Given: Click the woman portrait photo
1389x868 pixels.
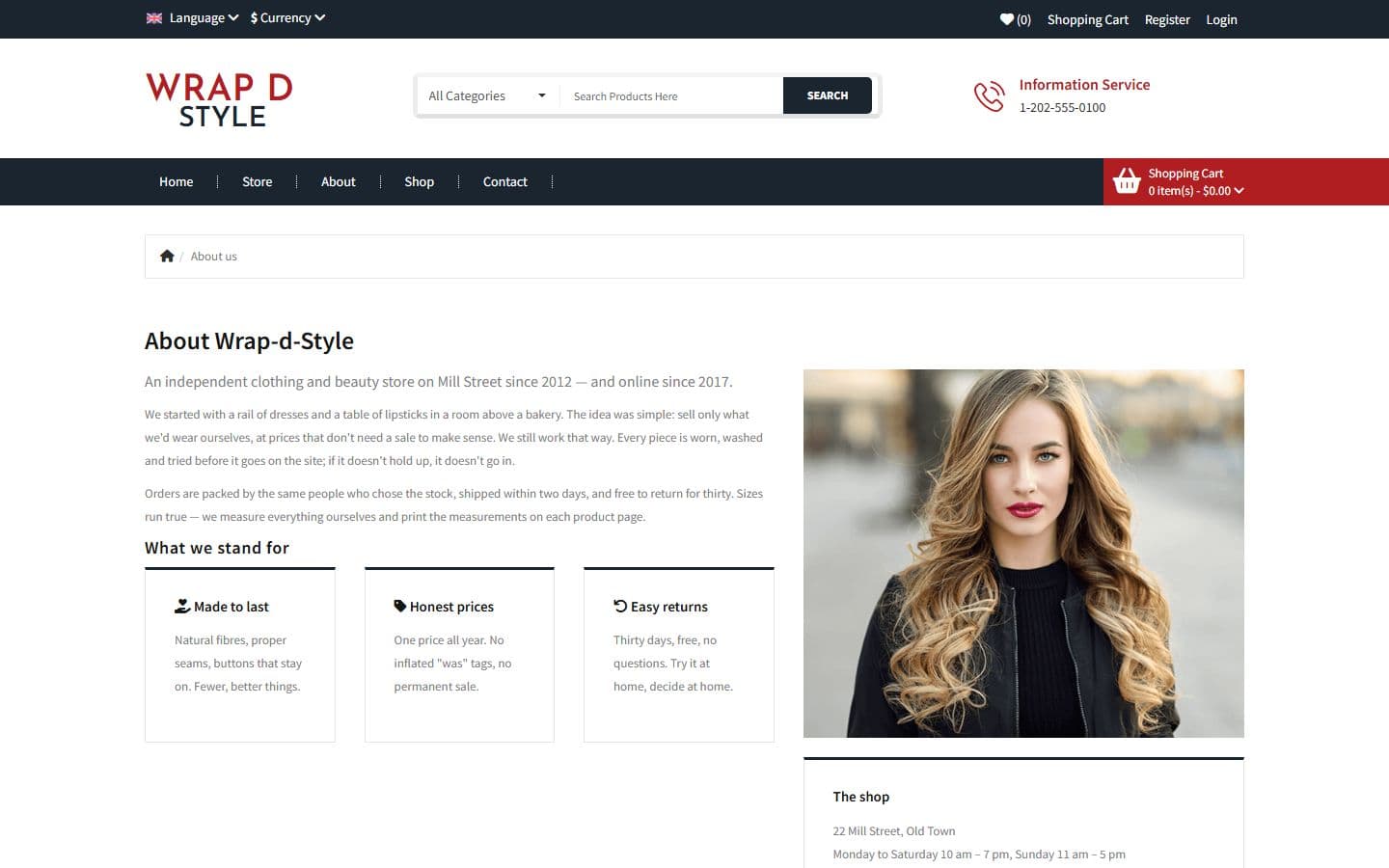Looking at the screenshot, I should [x=1023, y=554].
